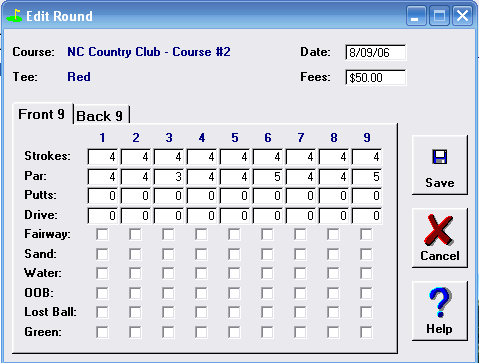
Task: Check Sand box for hole 6
Action: [x=267, y=254]
